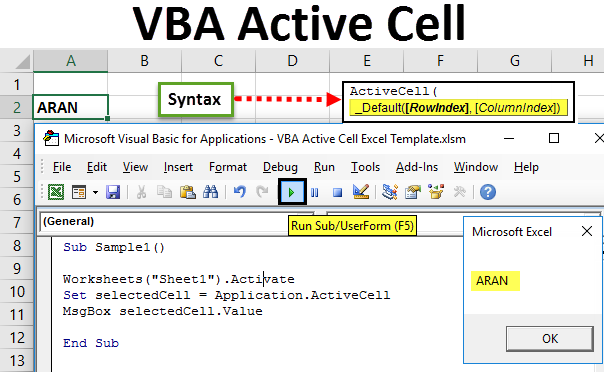This screenshot has height=372, width=604.
Task: Open the (General) object dropdown
Action: tap(178, 222)
